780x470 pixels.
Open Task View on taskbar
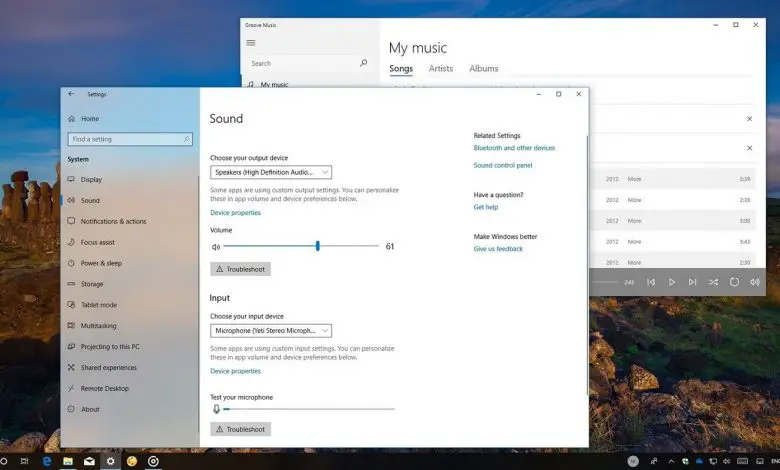24,462
